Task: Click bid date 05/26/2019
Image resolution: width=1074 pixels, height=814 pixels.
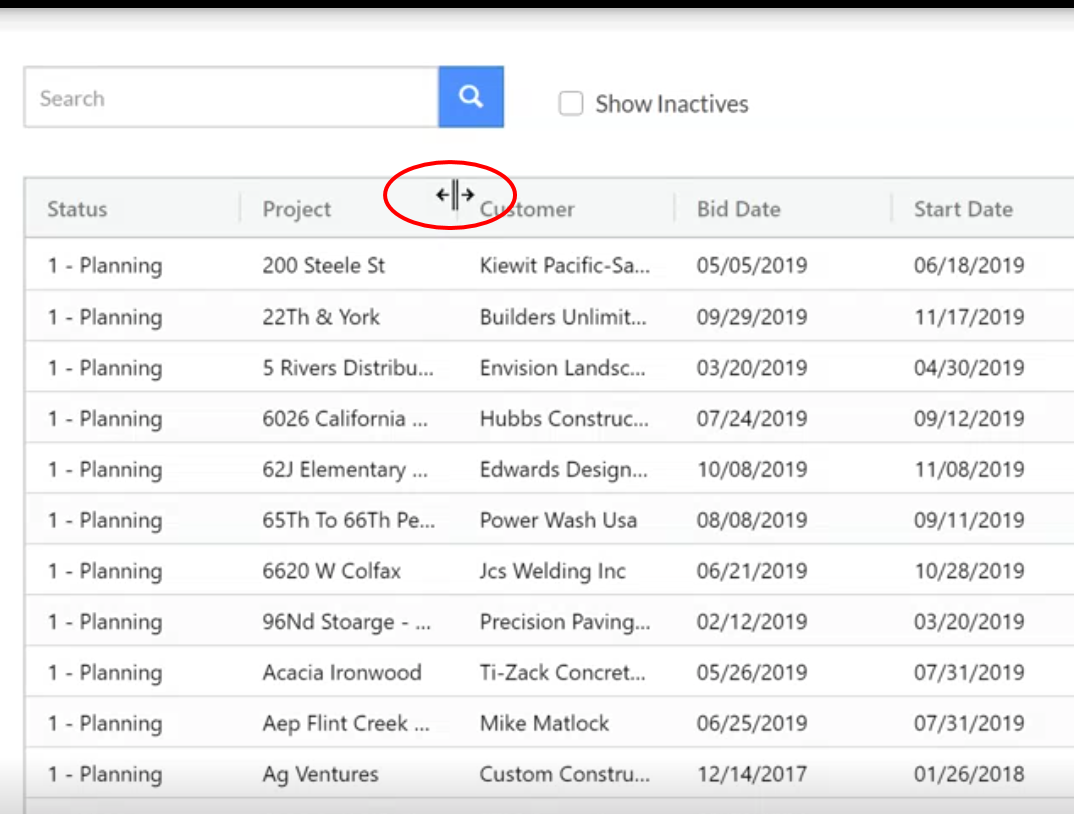Action: click(752, 672)
